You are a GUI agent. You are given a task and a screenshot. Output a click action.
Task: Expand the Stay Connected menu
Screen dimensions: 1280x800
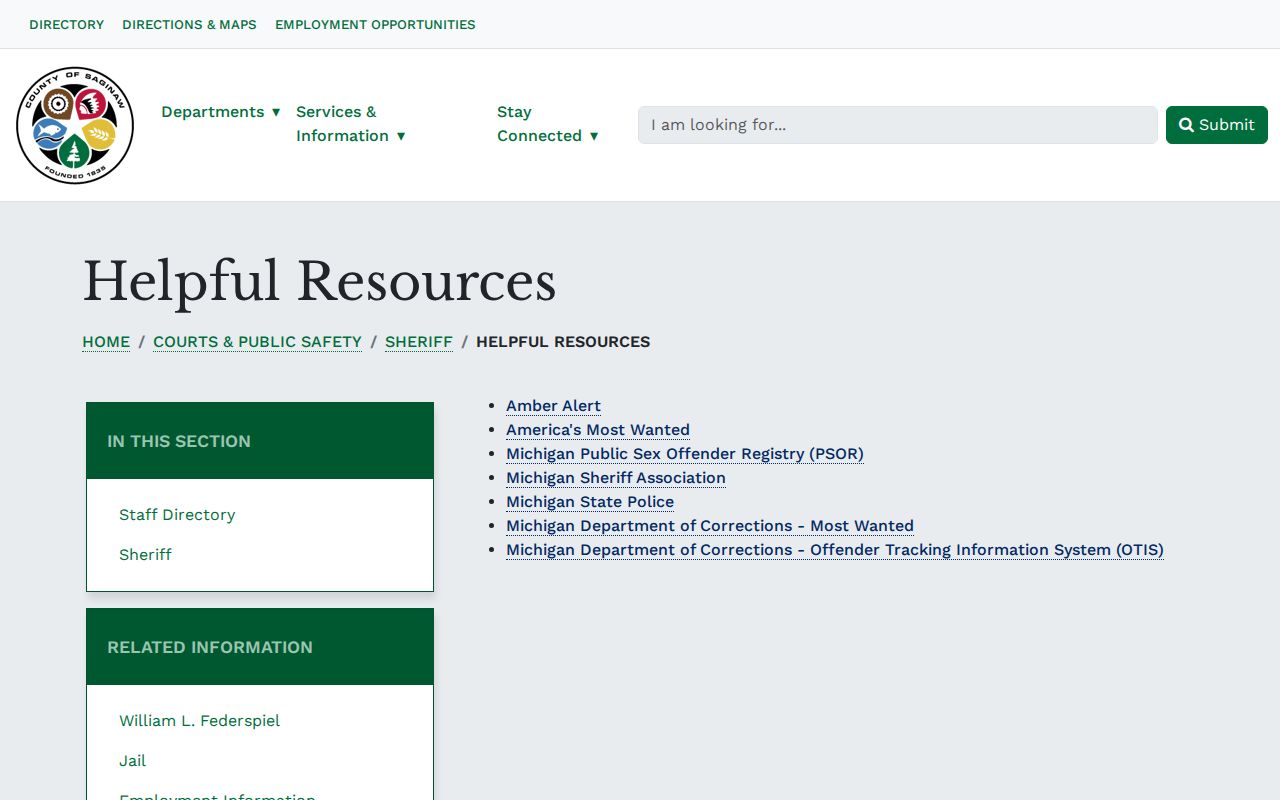click(548, 124)
